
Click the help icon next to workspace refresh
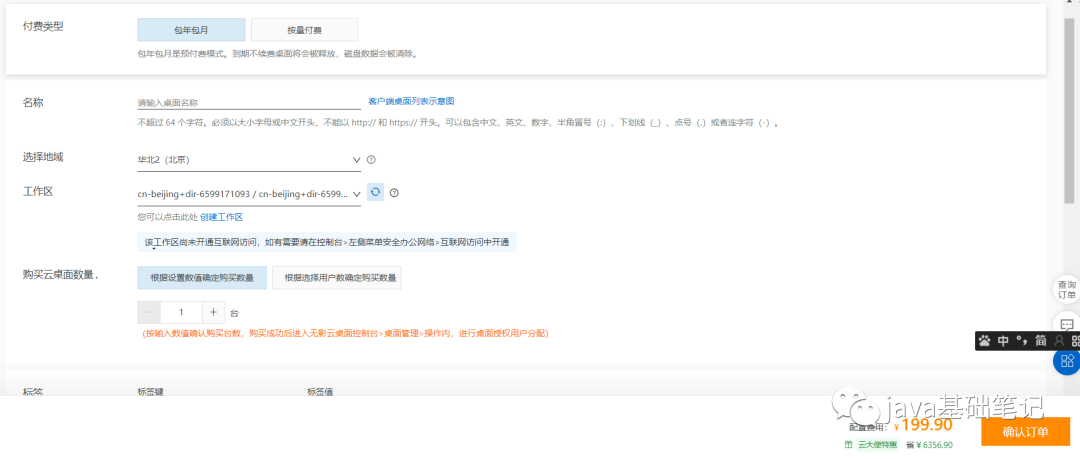[x=394, y=193]
